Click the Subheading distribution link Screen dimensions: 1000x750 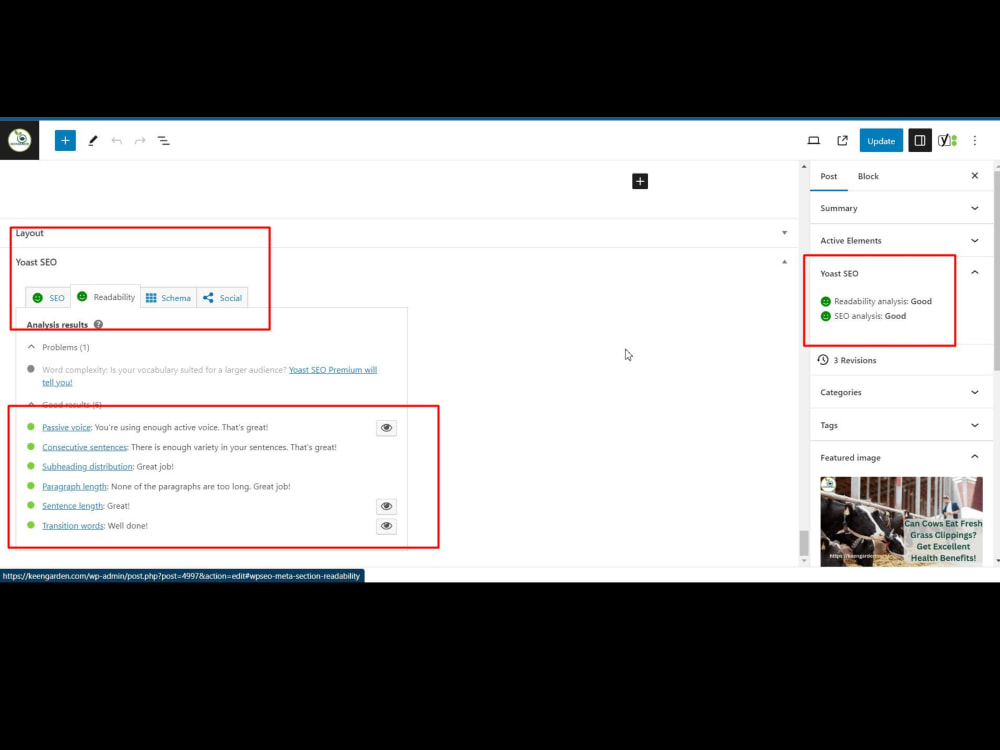point(87,467)
